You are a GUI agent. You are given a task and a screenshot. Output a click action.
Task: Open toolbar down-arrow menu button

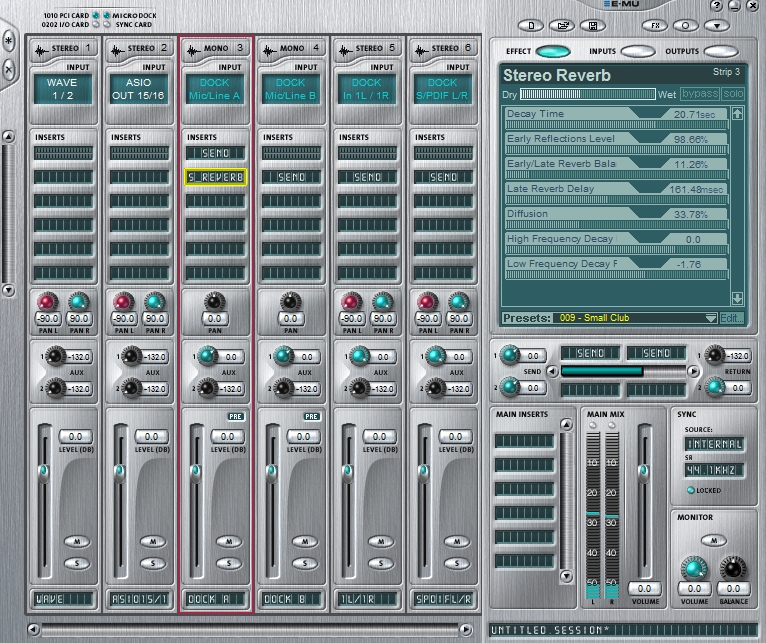pos(717,25)
